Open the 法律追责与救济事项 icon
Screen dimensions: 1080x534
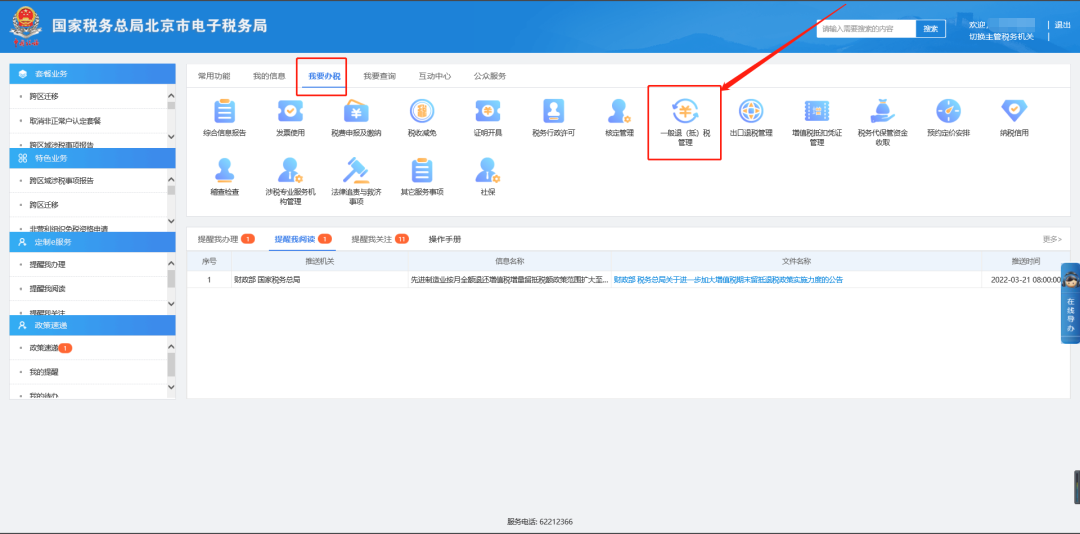(356, 170)
